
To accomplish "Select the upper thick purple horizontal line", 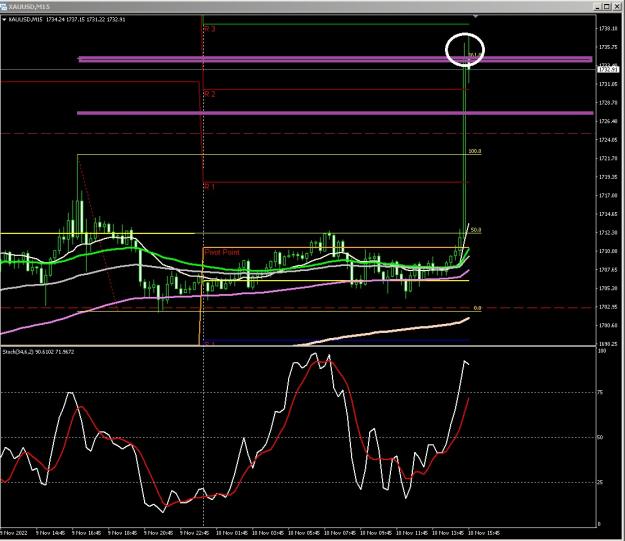I will tap(335, 59).
